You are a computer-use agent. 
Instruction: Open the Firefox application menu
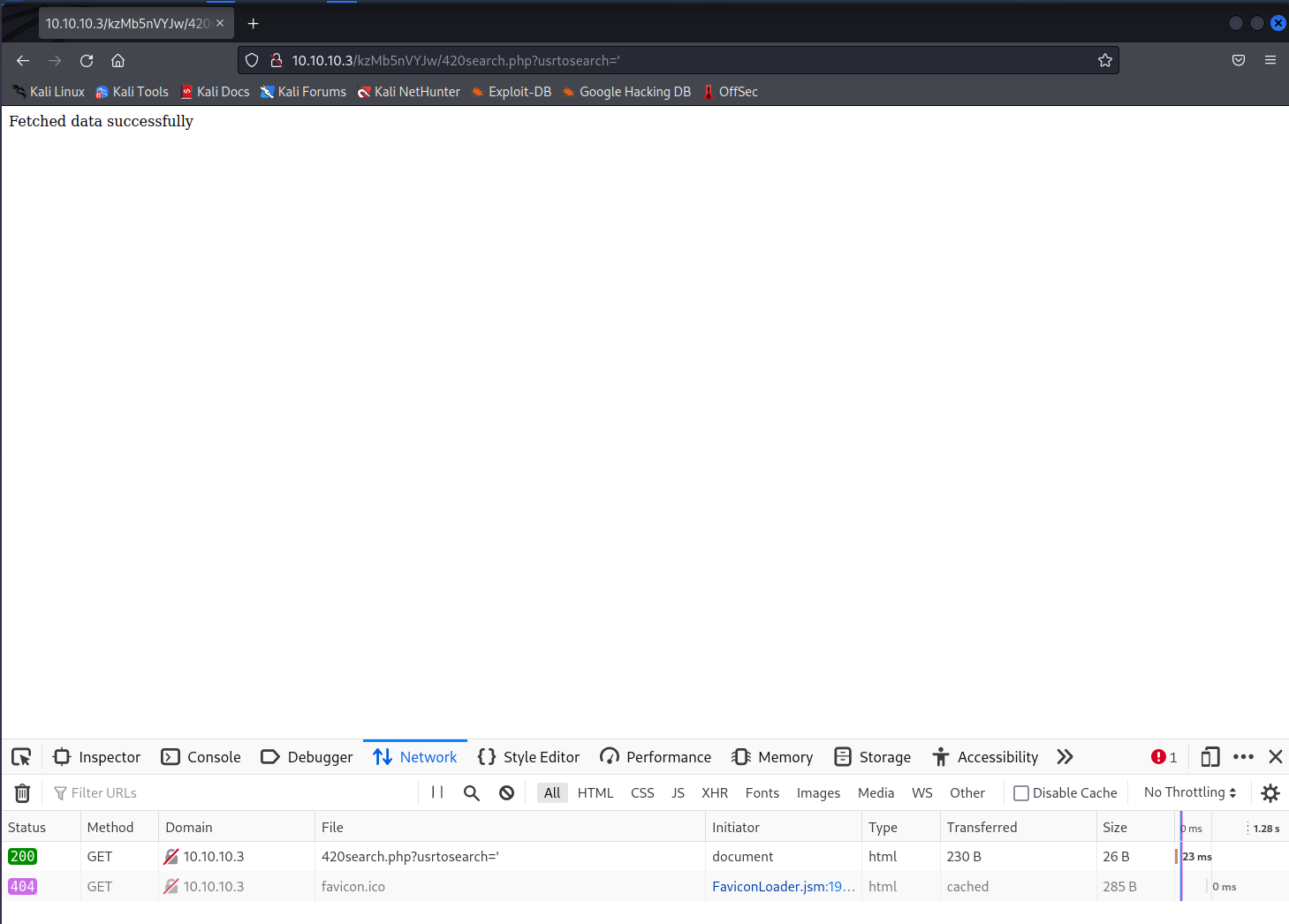point(1270,60)
